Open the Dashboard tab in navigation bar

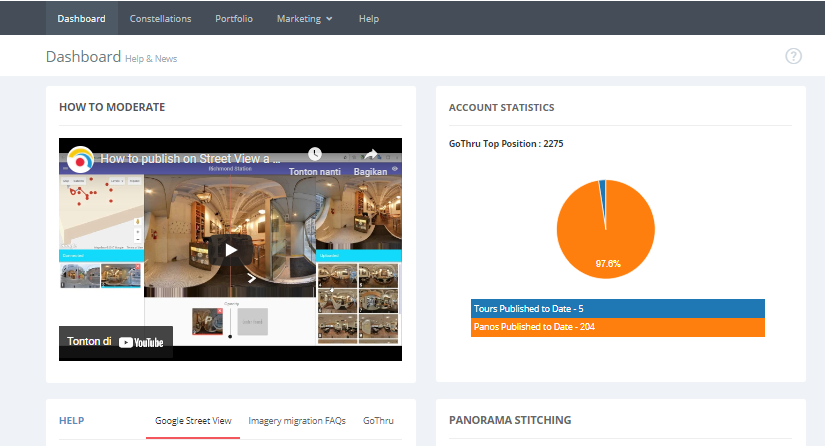(x=82, y=18)
